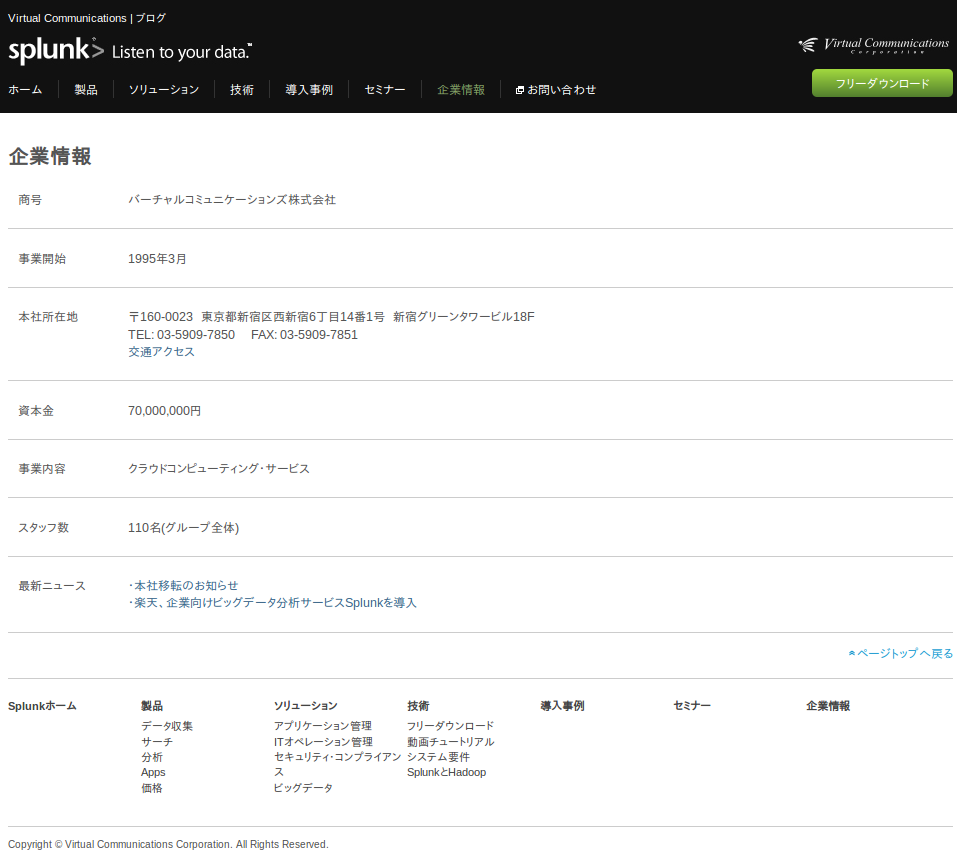Viewport: 957px width, 863px height.
Task: Select 企業情報 in the top navigation bar
Action: 461,90
